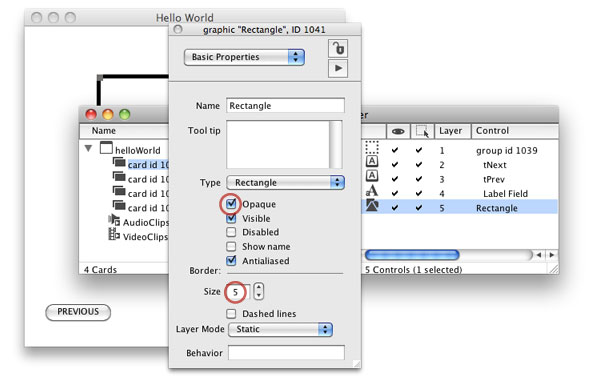Open the Layer Mode dropdown showing Static

[280, 329]
